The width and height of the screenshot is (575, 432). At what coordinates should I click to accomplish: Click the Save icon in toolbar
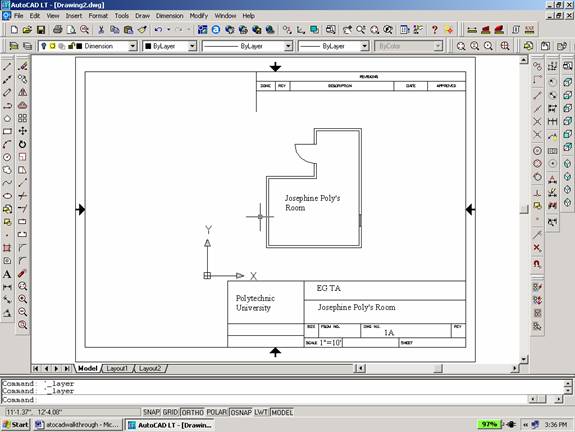pos(41,30)
